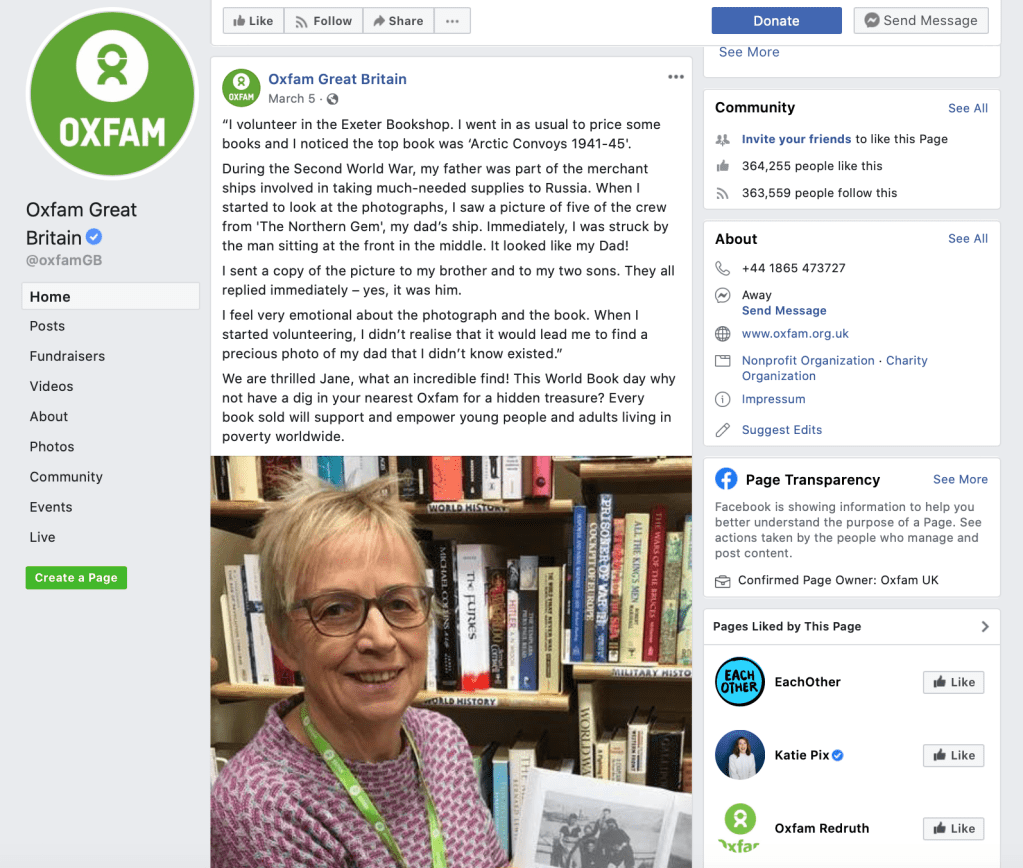Open the www.oxfam.org.uk website link

pos(795,333)
